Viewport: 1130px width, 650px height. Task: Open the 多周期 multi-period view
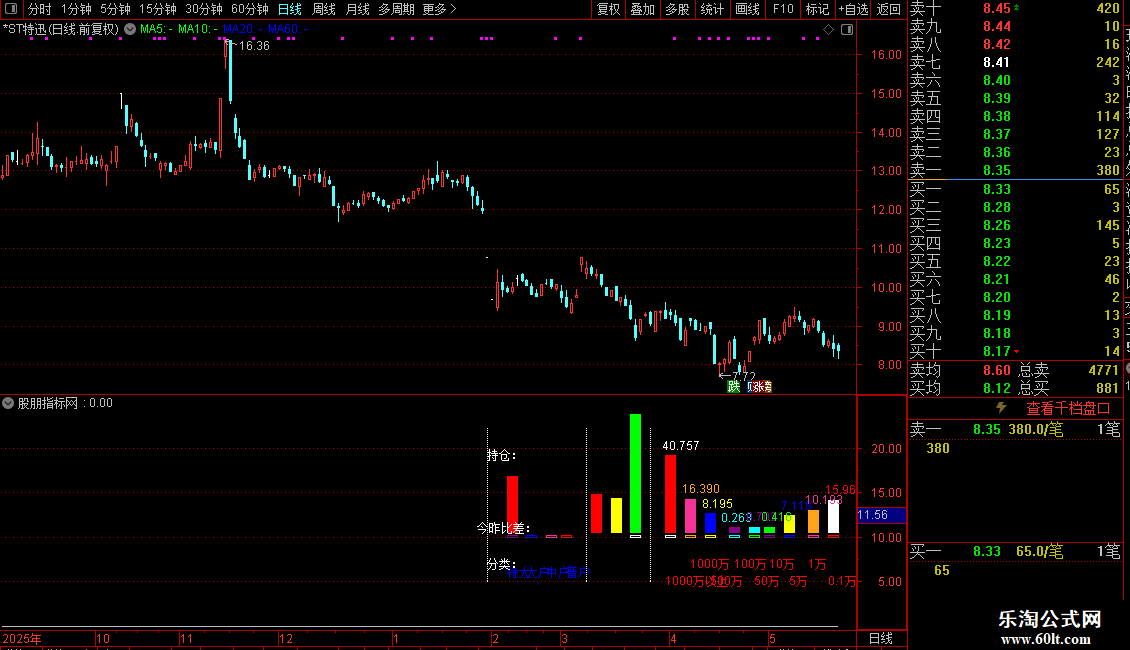pyautogui.click(x=396, y=9)
